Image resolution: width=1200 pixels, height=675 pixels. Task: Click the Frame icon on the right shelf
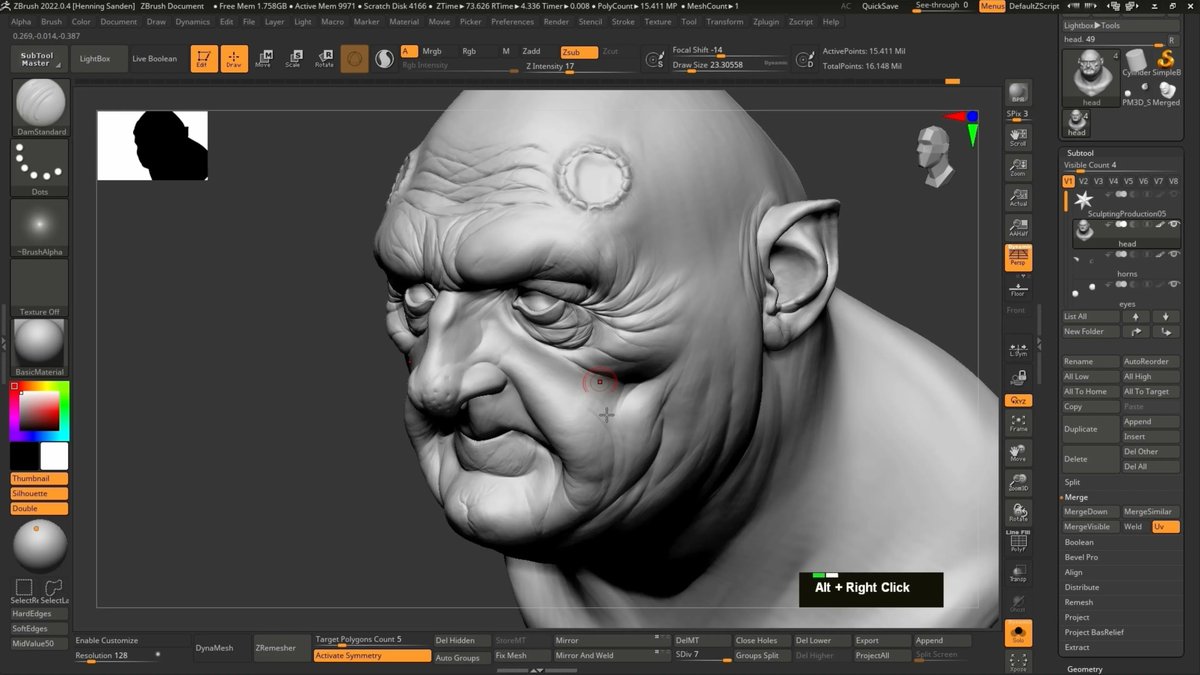point(1018,421)
